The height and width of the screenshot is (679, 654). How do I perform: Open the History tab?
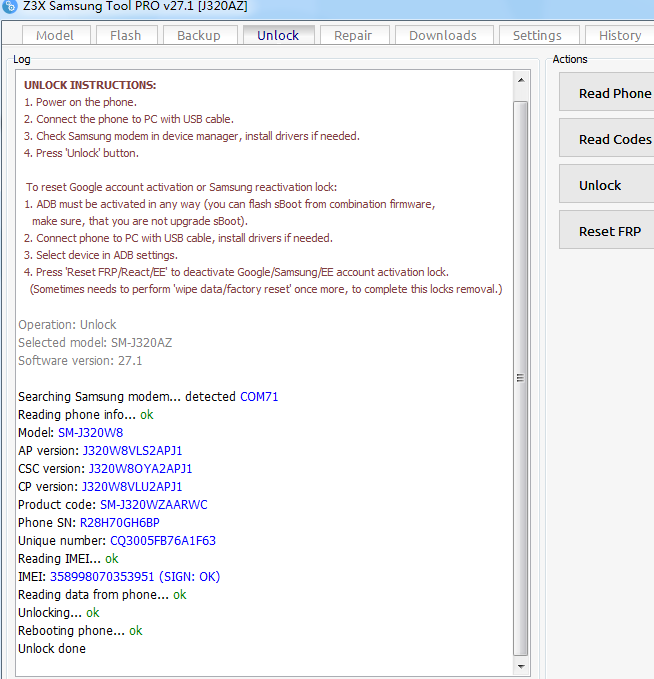[620, 35]
